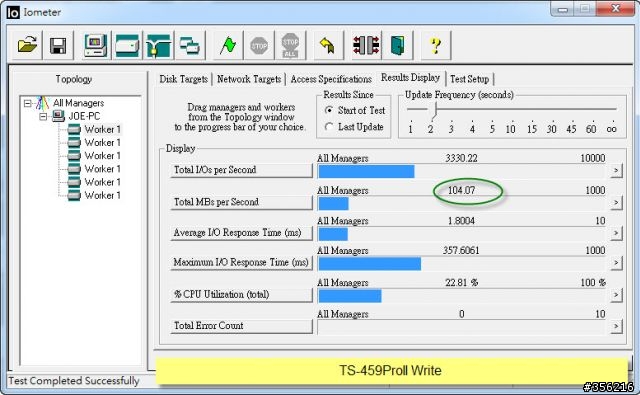This screenshot has width=640, height=395.
Task: Select Results Since Last Update
Action: coord(329,127)
